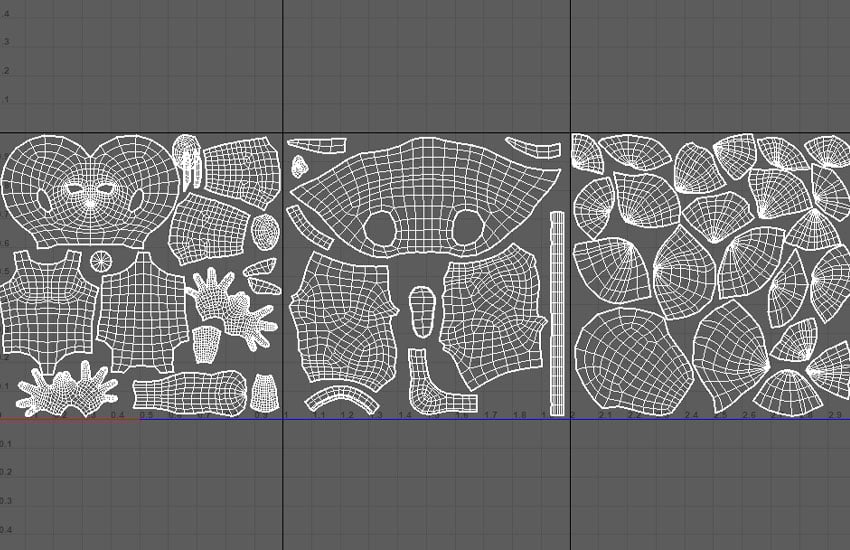Image resolution: width=850 pixels, height=550 pixels.
Task: Select the long arm UV shell along the first tile's bottom
Action: pos(190,393)
